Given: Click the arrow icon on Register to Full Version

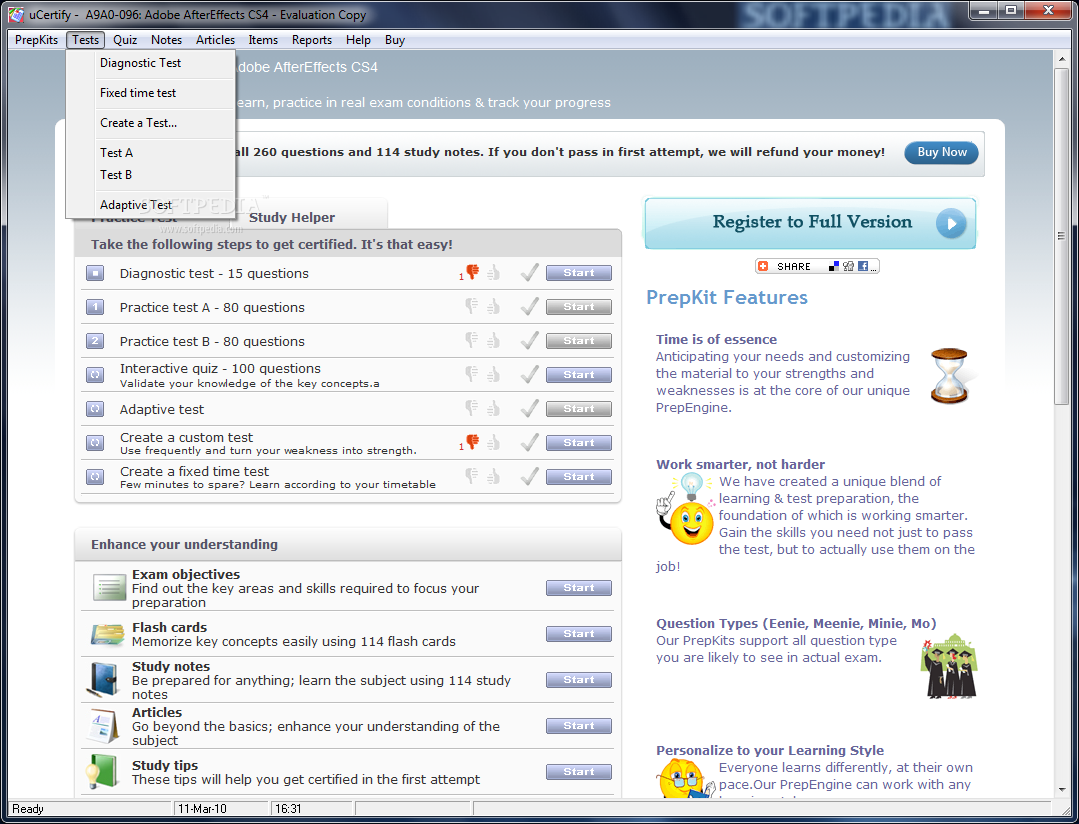Looking at the screenshot, I should 951,223.
